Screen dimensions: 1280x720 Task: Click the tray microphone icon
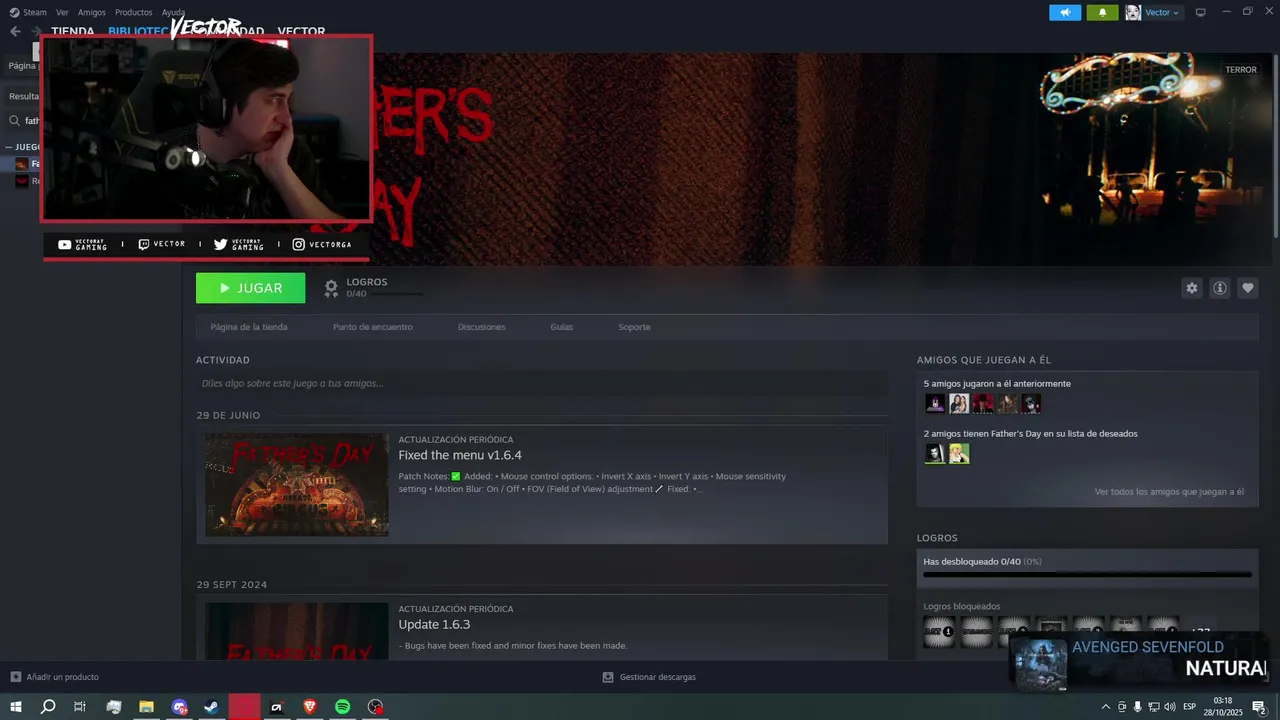coord(1137,707)
